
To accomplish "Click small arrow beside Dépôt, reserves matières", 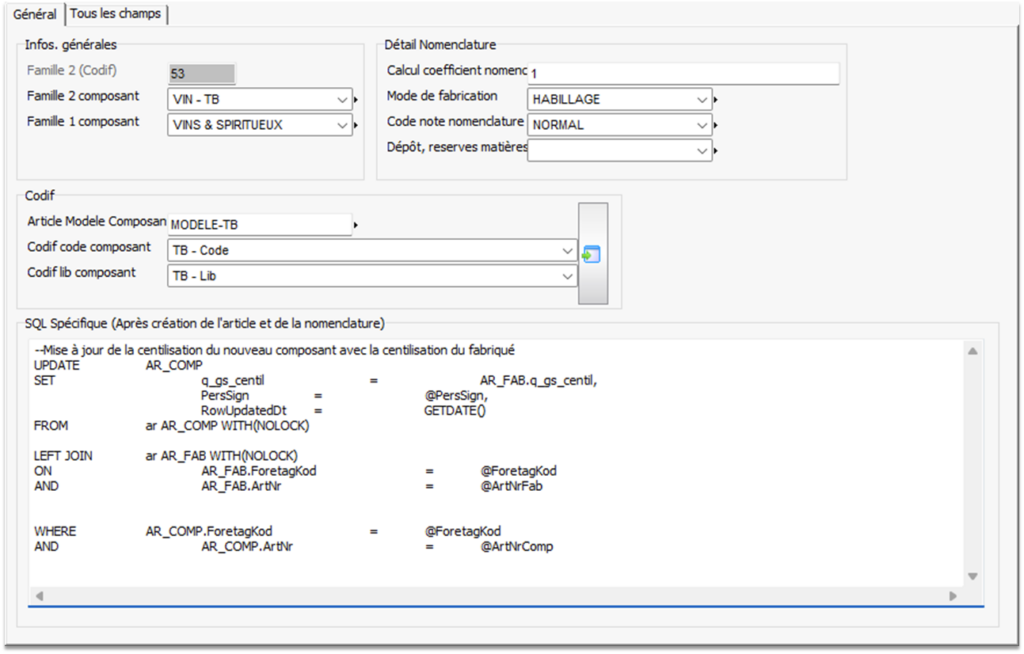I will click(716, 151).
